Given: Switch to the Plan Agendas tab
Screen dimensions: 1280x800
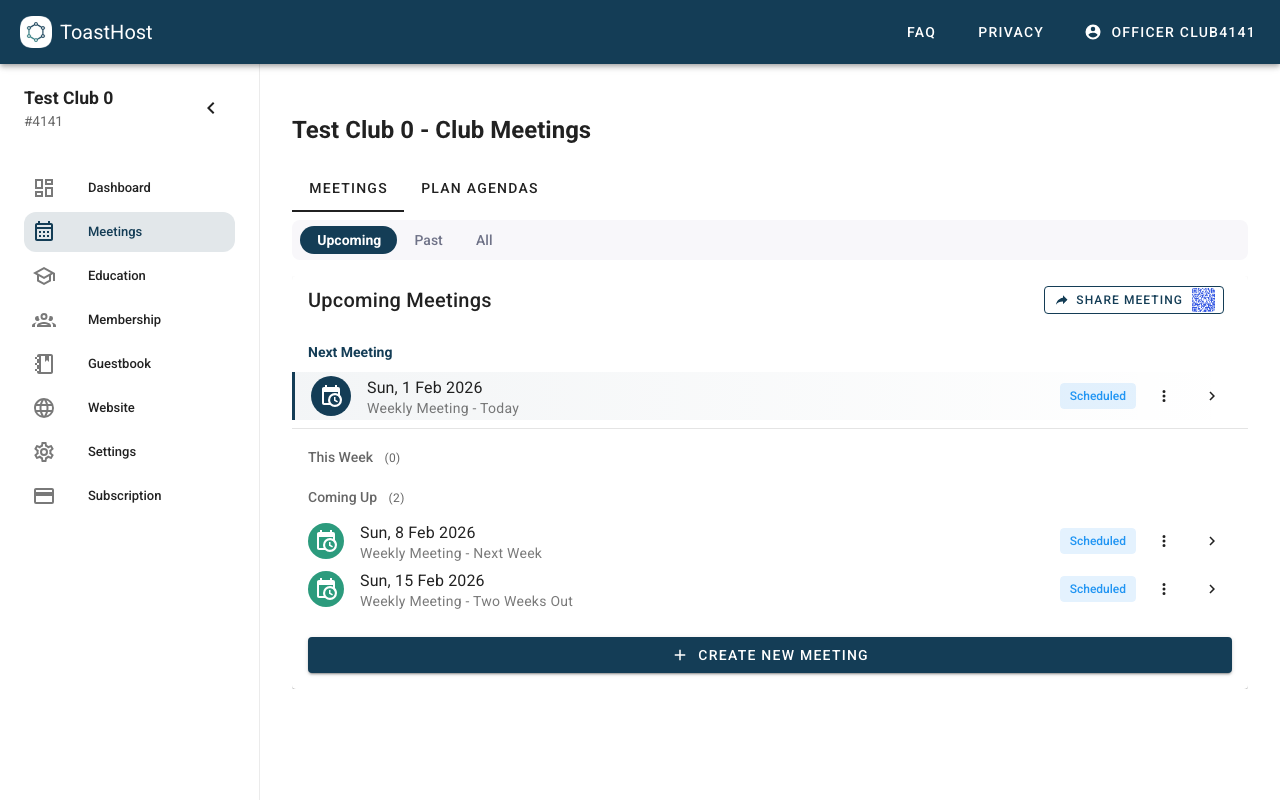Looking at the screenshot, I should 480,188.
